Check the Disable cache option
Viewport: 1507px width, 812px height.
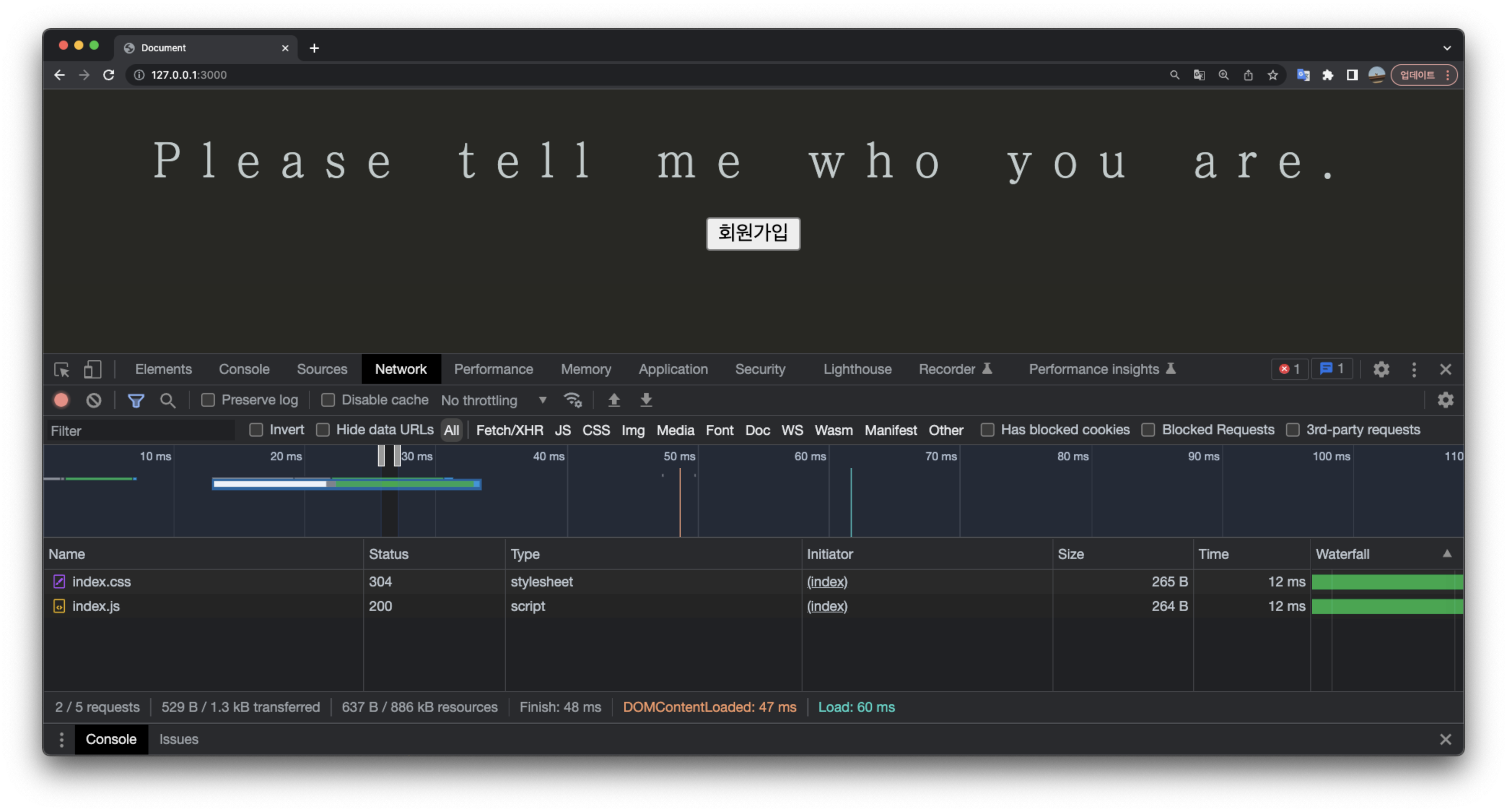pos(328,400)
